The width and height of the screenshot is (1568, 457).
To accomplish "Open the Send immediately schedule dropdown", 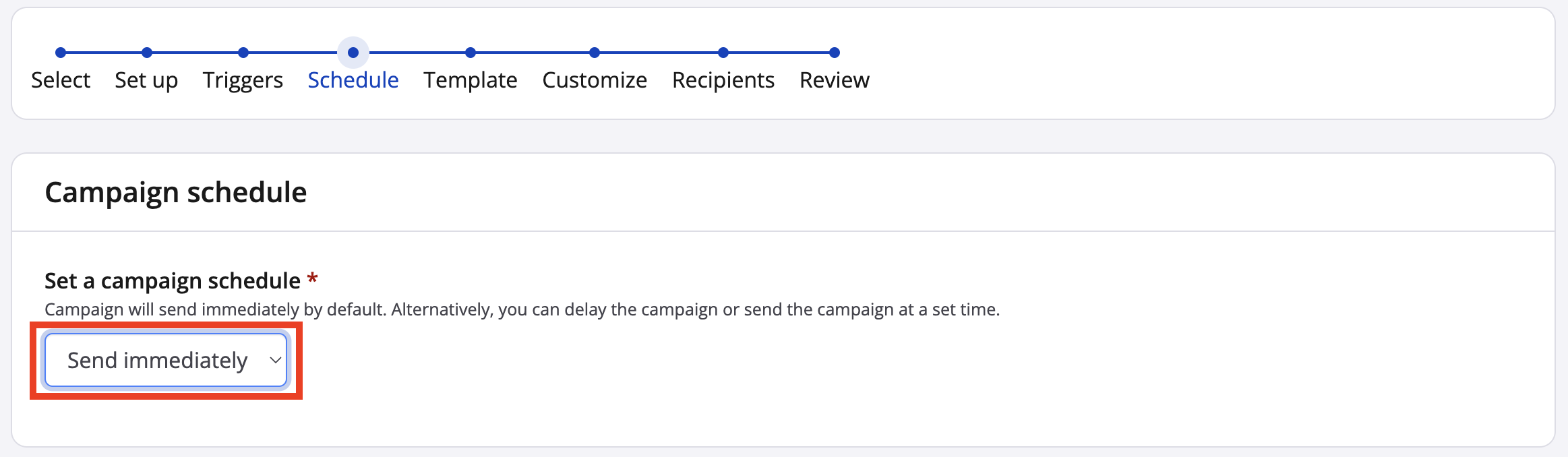I will click(158, 361).
